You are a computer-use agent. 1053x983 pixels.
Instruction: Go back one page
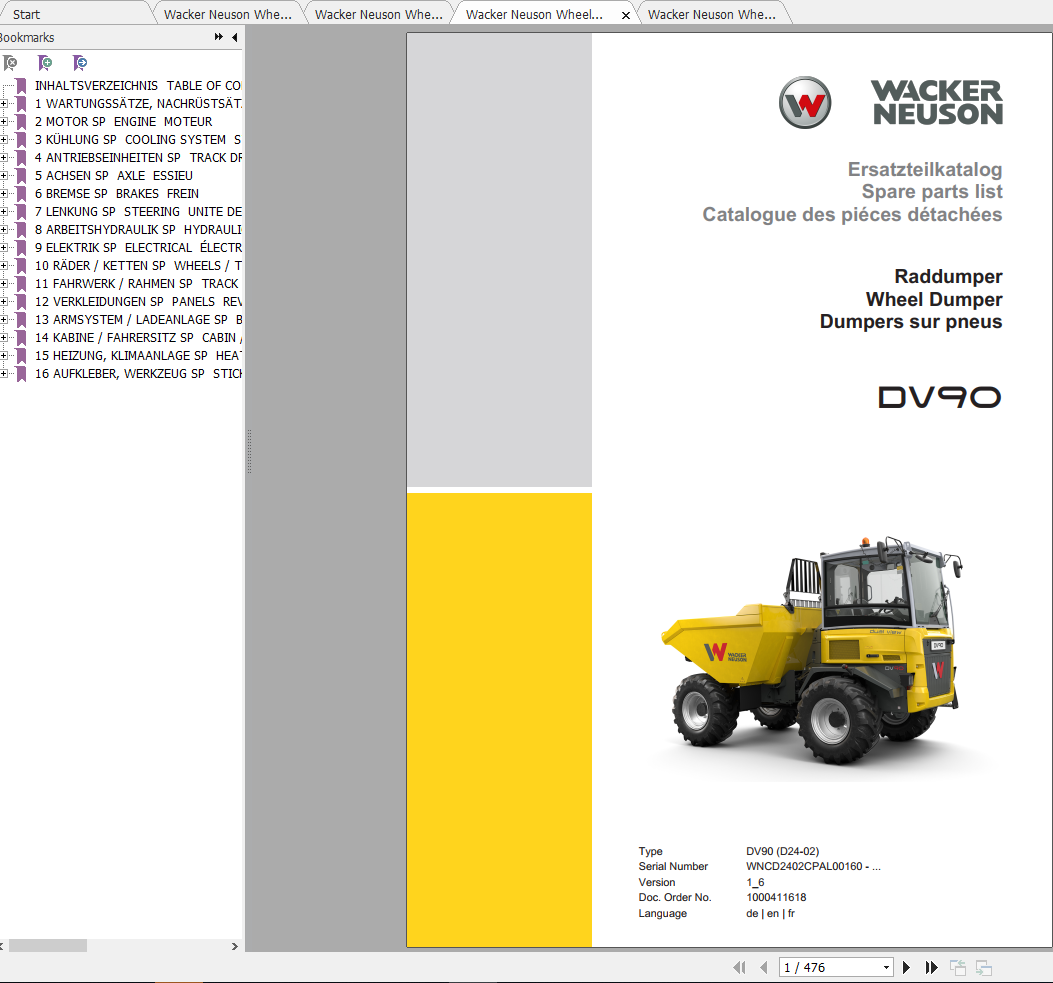point(763,967)
